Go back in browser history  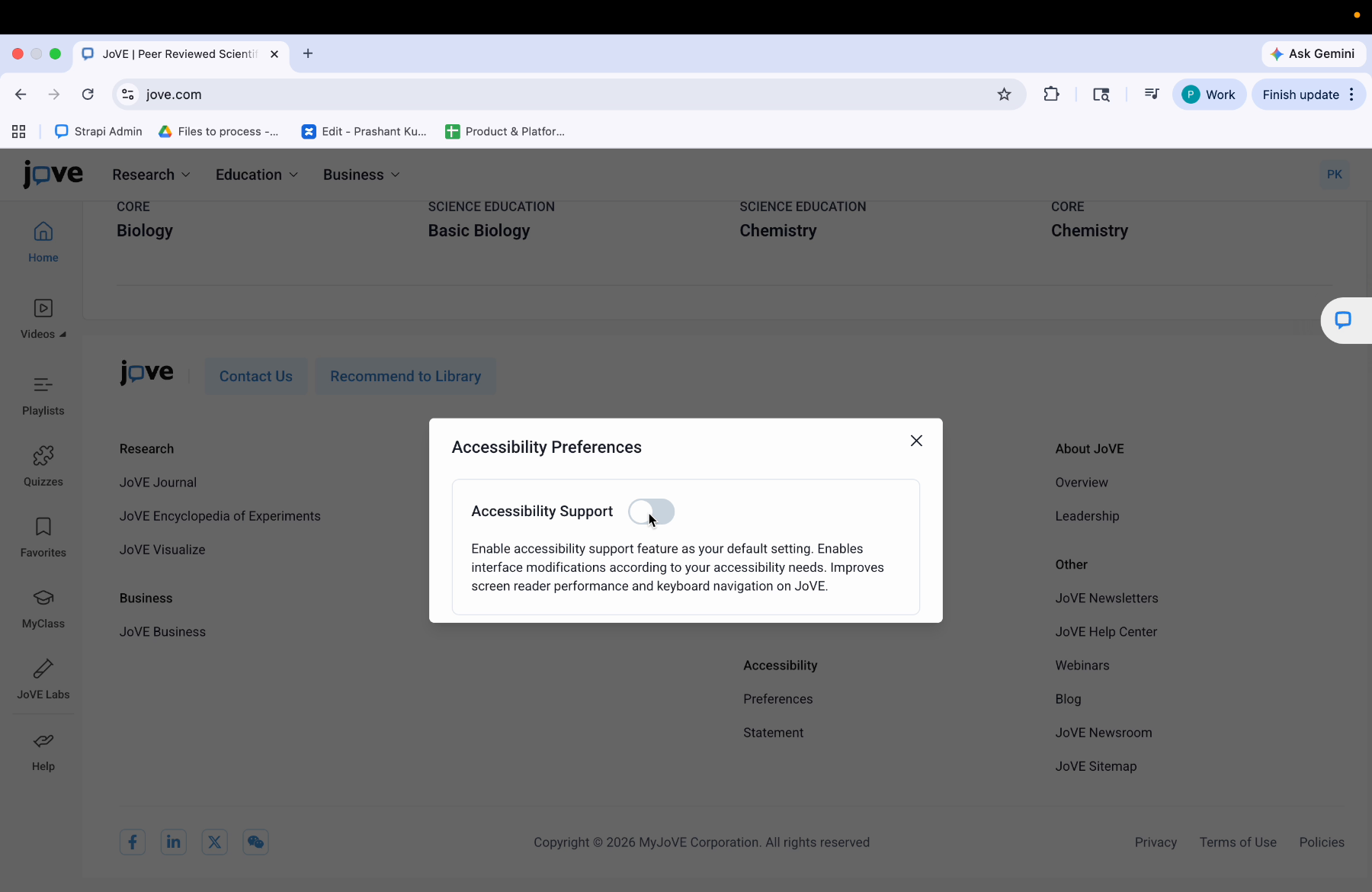pyautogui.click(x=21, y=95)
